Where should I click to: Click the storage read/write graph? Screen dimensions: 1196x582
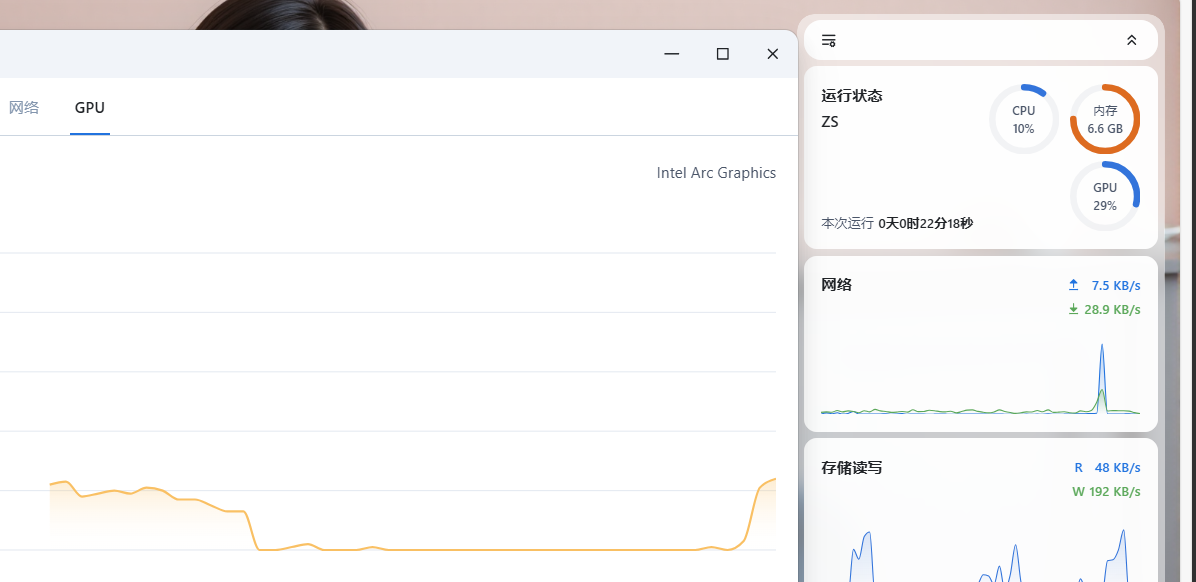tap(980, 553)
